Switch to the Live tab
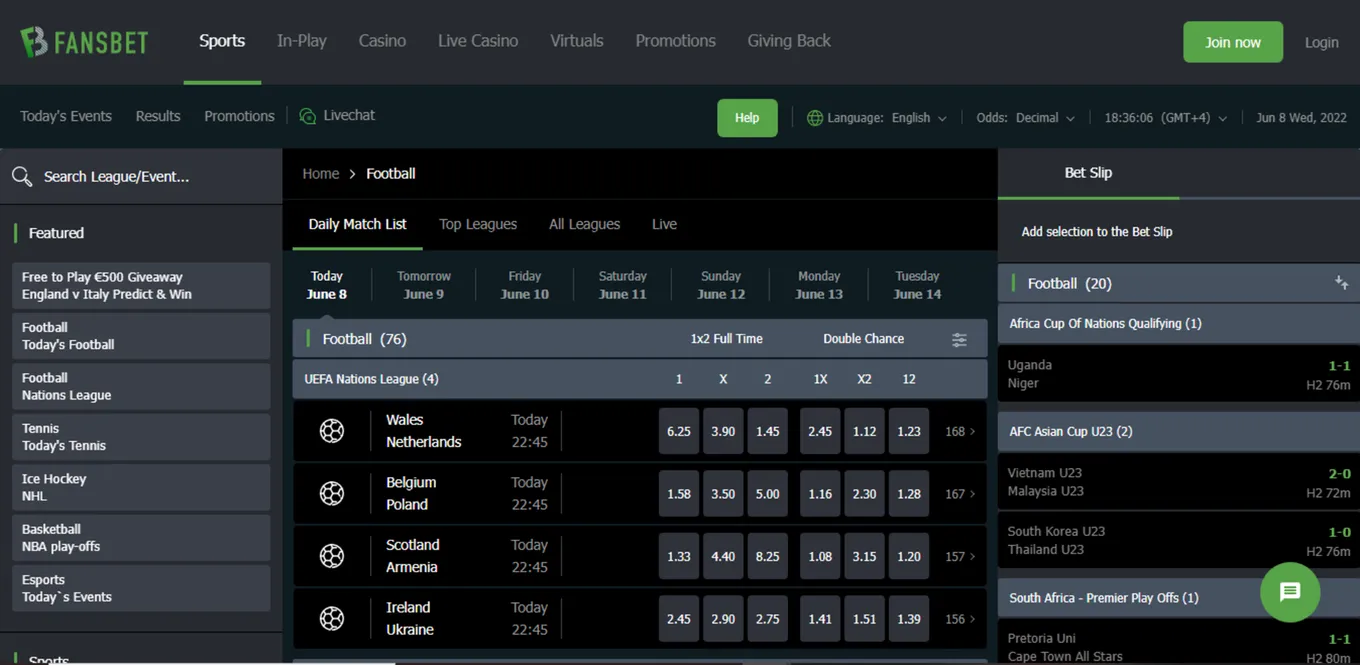Screen dimensions: 1360x665 pyautogui.click(x=664, y=224)
